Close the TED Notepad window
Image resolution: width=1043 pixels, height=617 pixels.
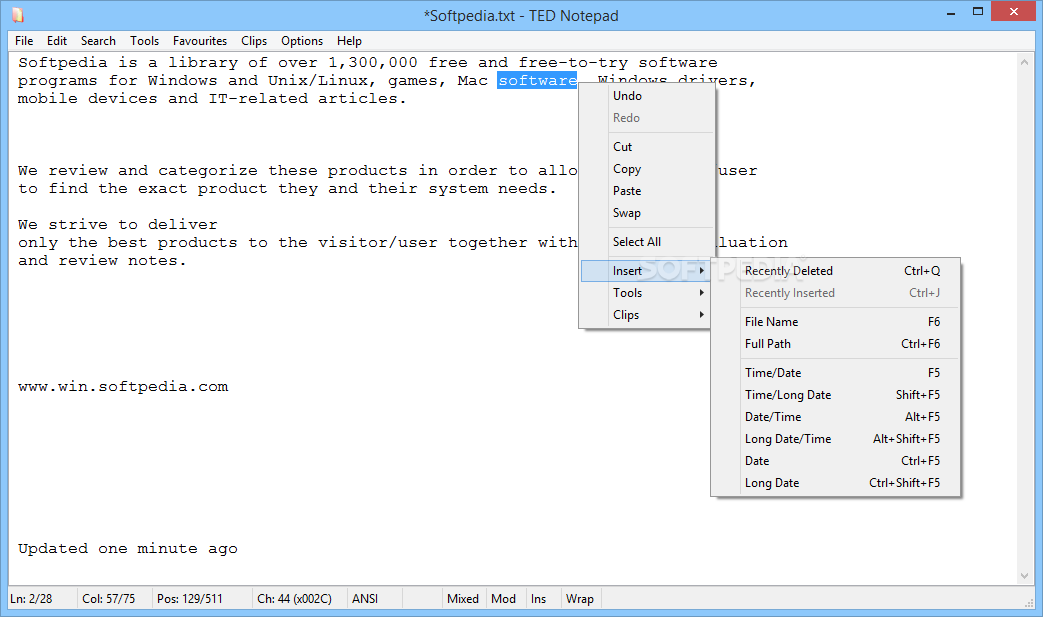click(x=1014, y=11)
